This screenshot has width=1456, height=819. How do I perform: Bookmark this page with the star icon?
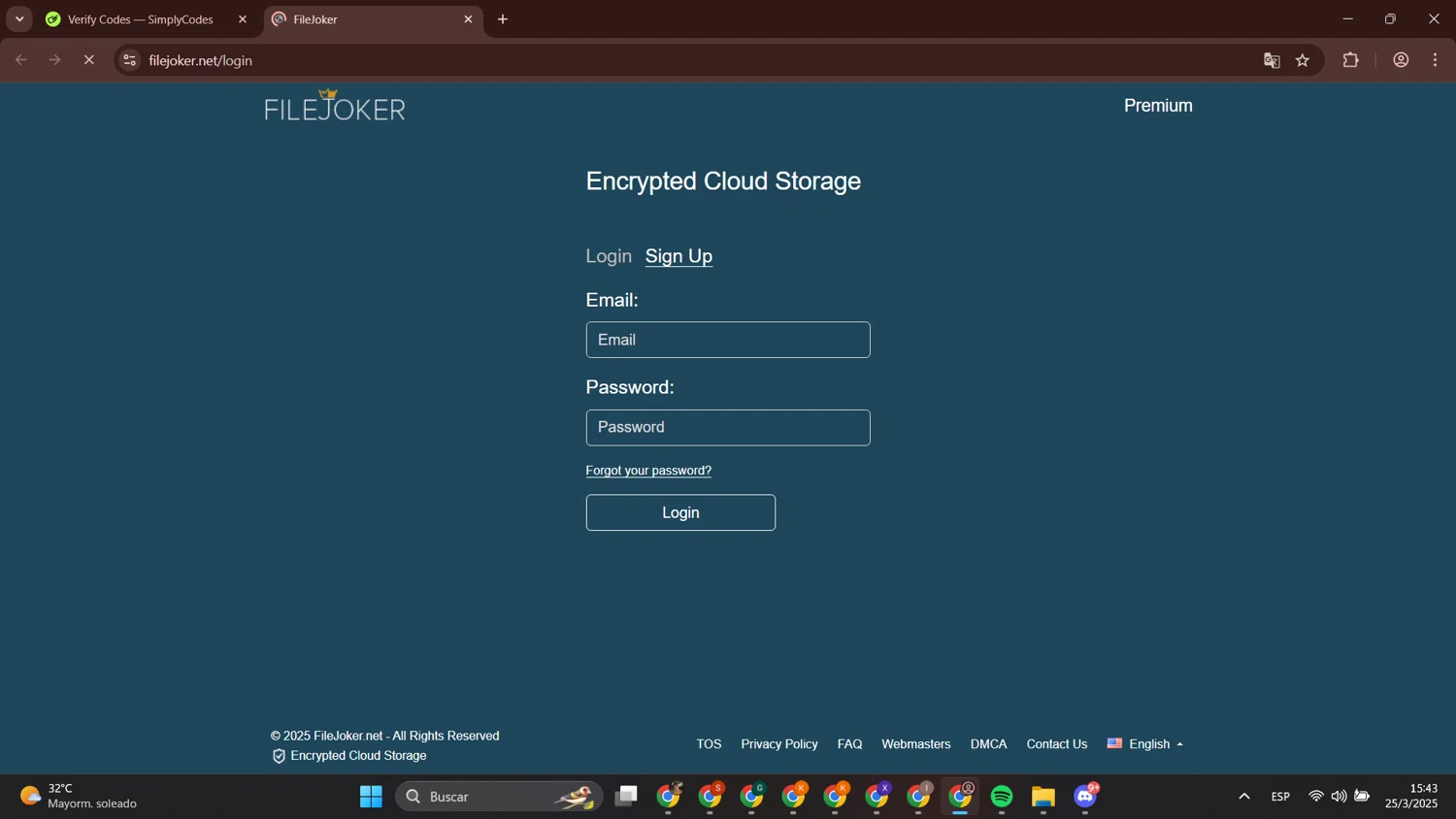pos(1303,60)
